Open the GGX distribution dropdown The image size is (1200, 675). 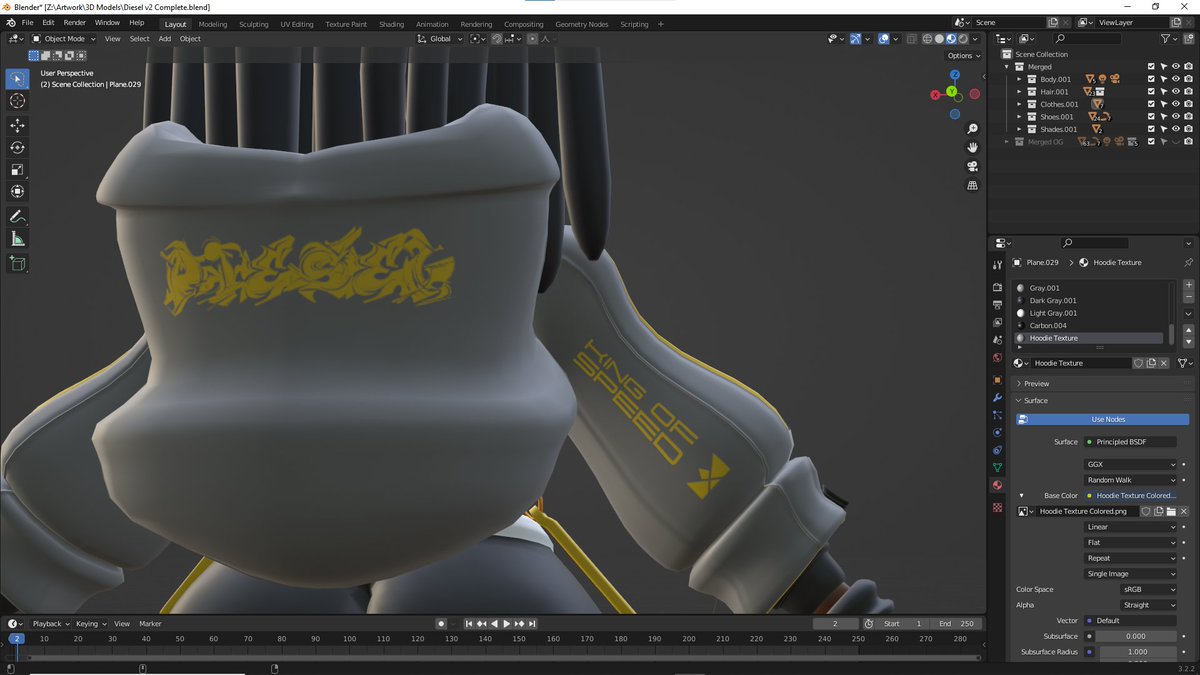tap(1131, 464)
